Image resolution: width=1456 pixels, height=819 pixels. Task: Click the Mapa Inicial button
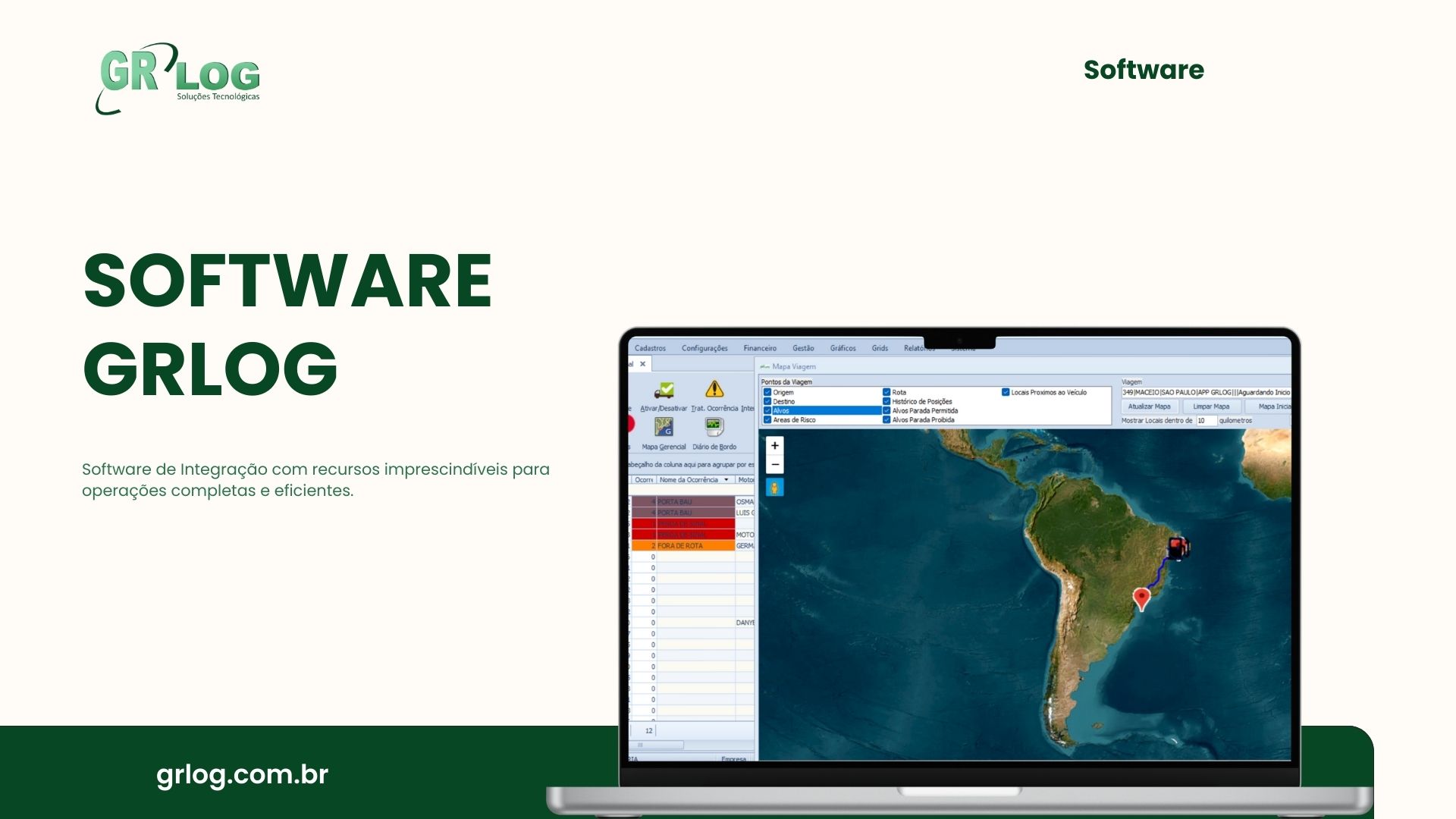pos(1269,406)
